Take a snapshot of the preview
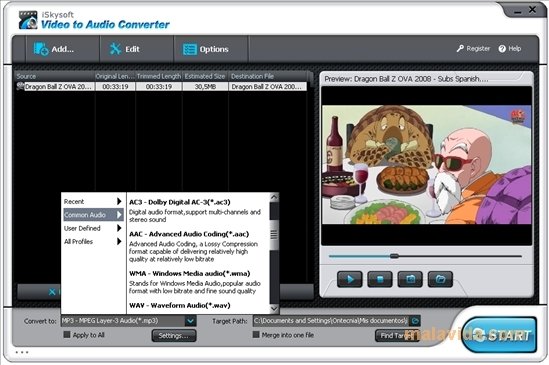Viewport: 549px width, 365px height. pyautogui.click(x=410, y=279)
